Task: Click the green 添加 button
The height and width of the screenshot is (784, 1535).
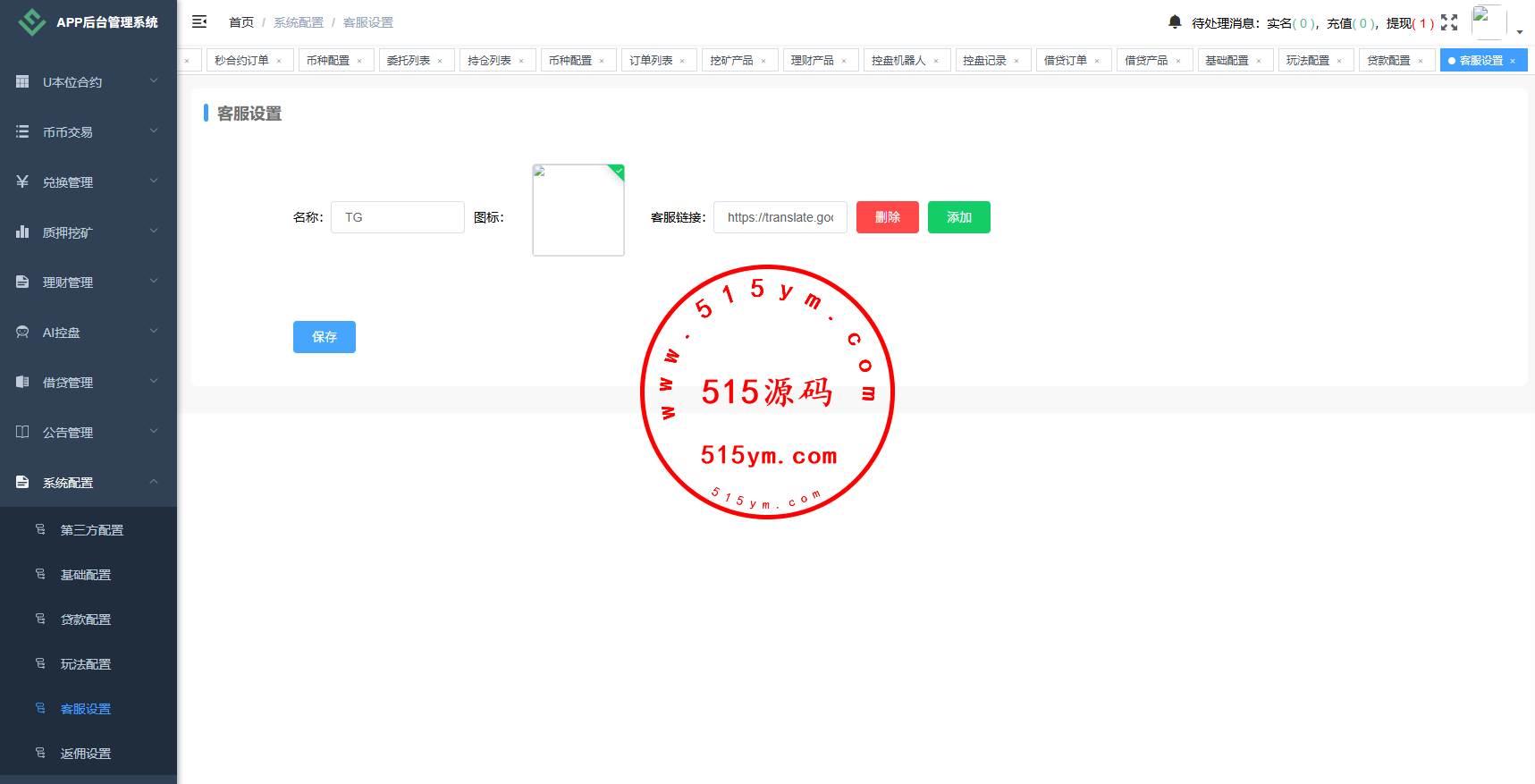Action: tap(958, 217)
